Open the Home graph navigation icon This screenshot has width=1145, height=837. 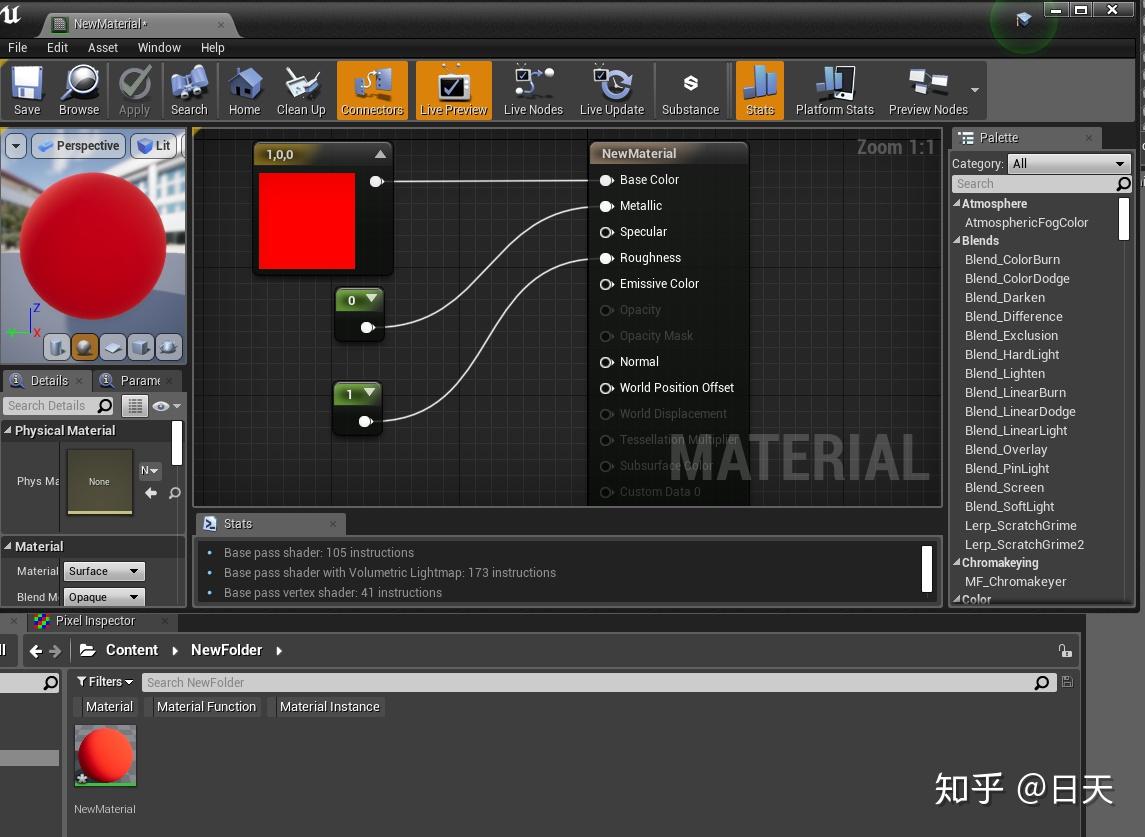(x=244, y=90)
